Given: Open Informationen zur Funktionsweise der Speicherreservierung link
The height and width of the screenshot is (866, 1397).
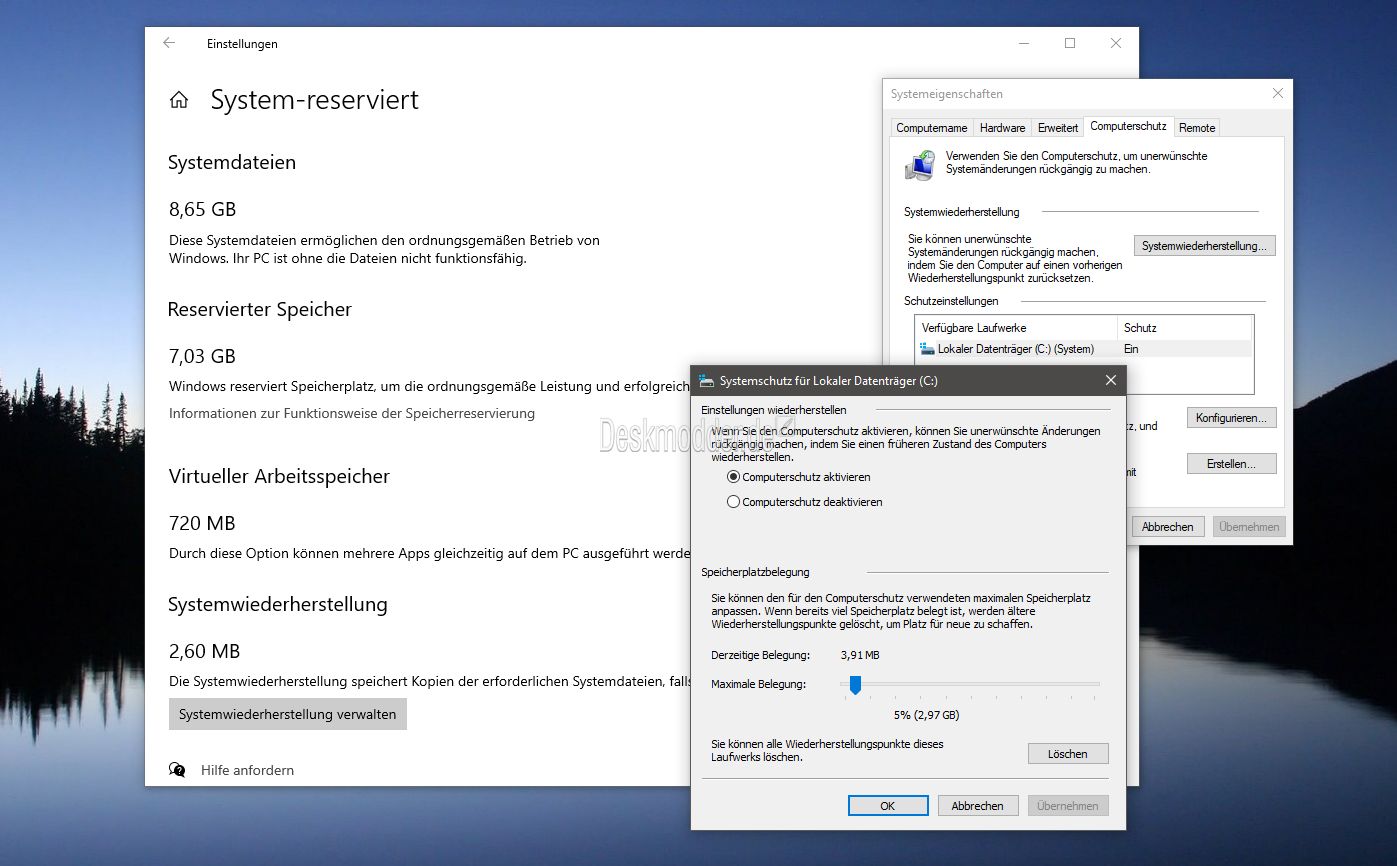Looking at the screenshot, I should click(352, 413).
